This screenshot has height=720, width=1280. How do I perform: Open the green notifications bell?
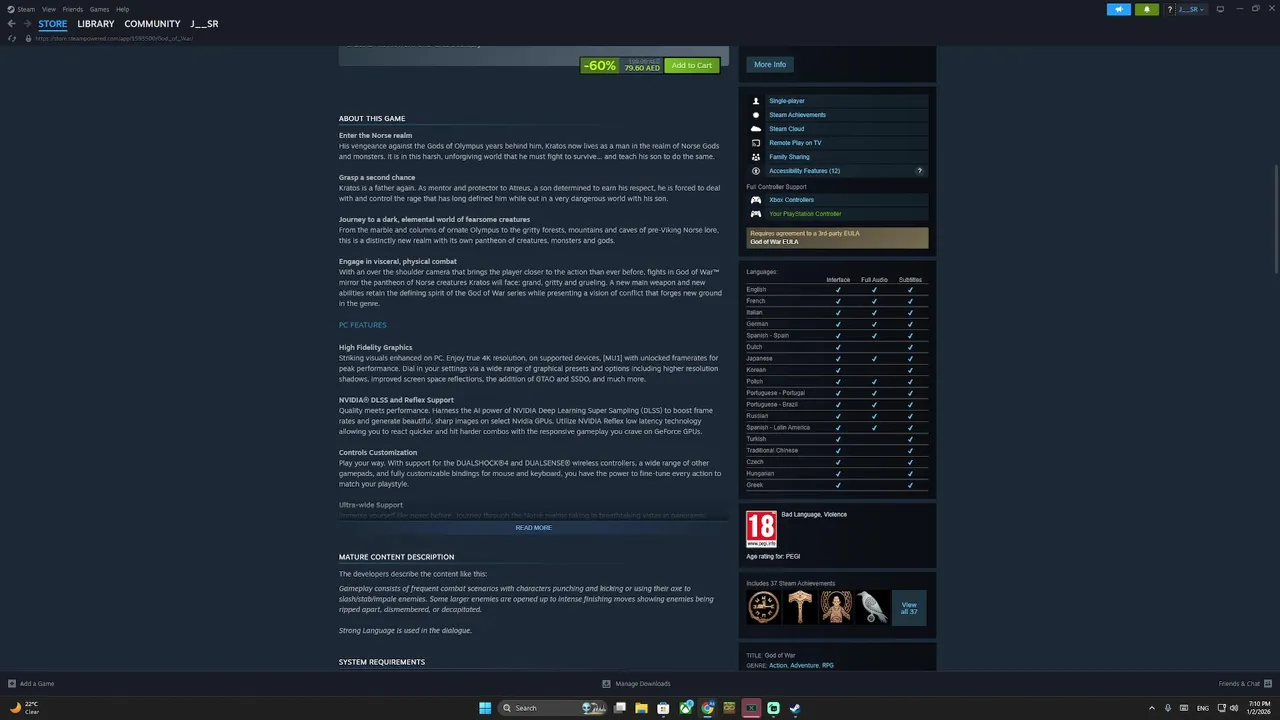[x=1146, y=9]
